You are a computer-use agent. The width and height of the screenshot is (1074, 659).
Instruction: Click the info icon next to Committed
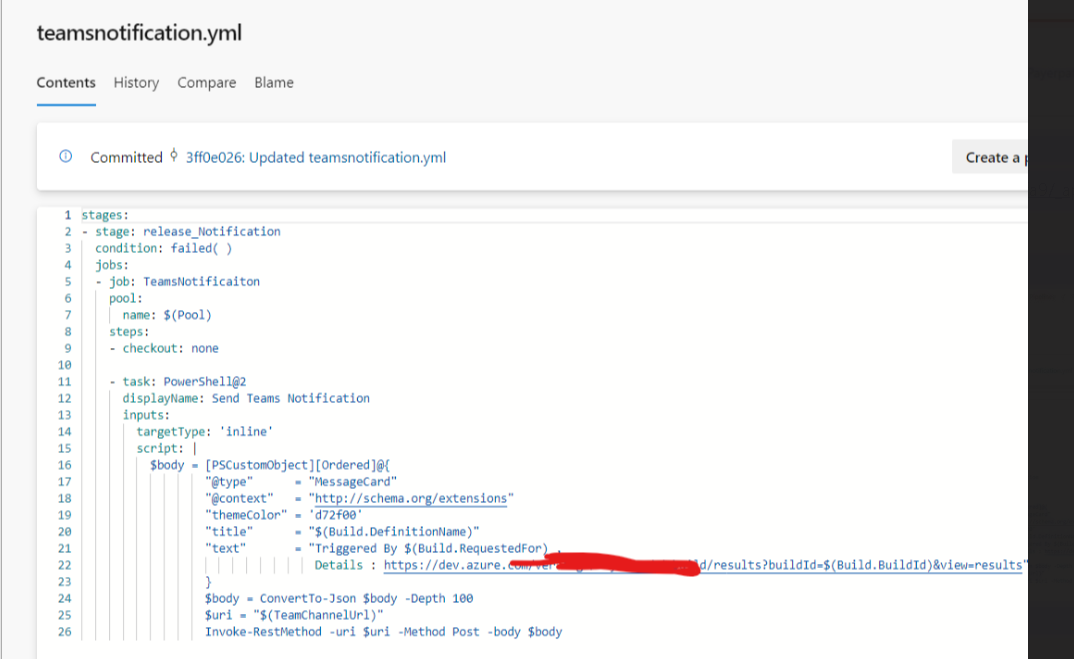[x=65, y=157]
